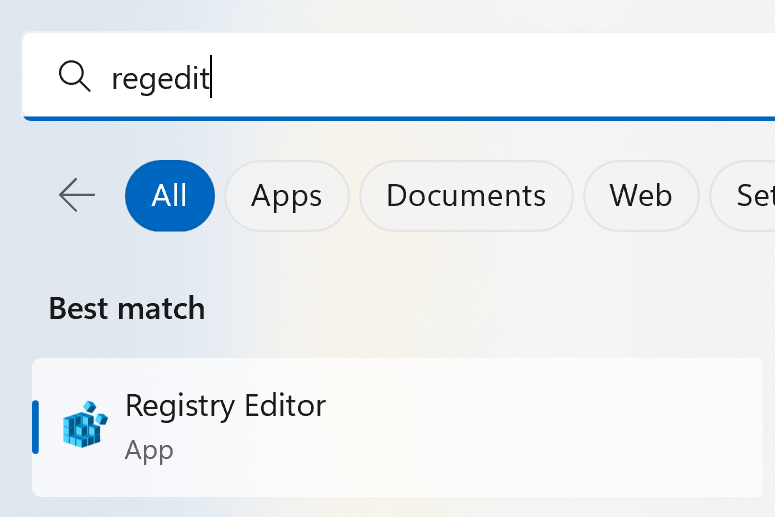Switch to the Apps filter tab
775x517 pixels.
coord(287,195)
